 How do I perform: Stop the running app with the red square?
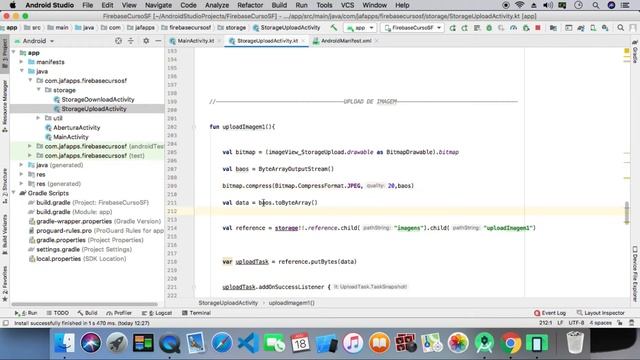tap(538, 28)
